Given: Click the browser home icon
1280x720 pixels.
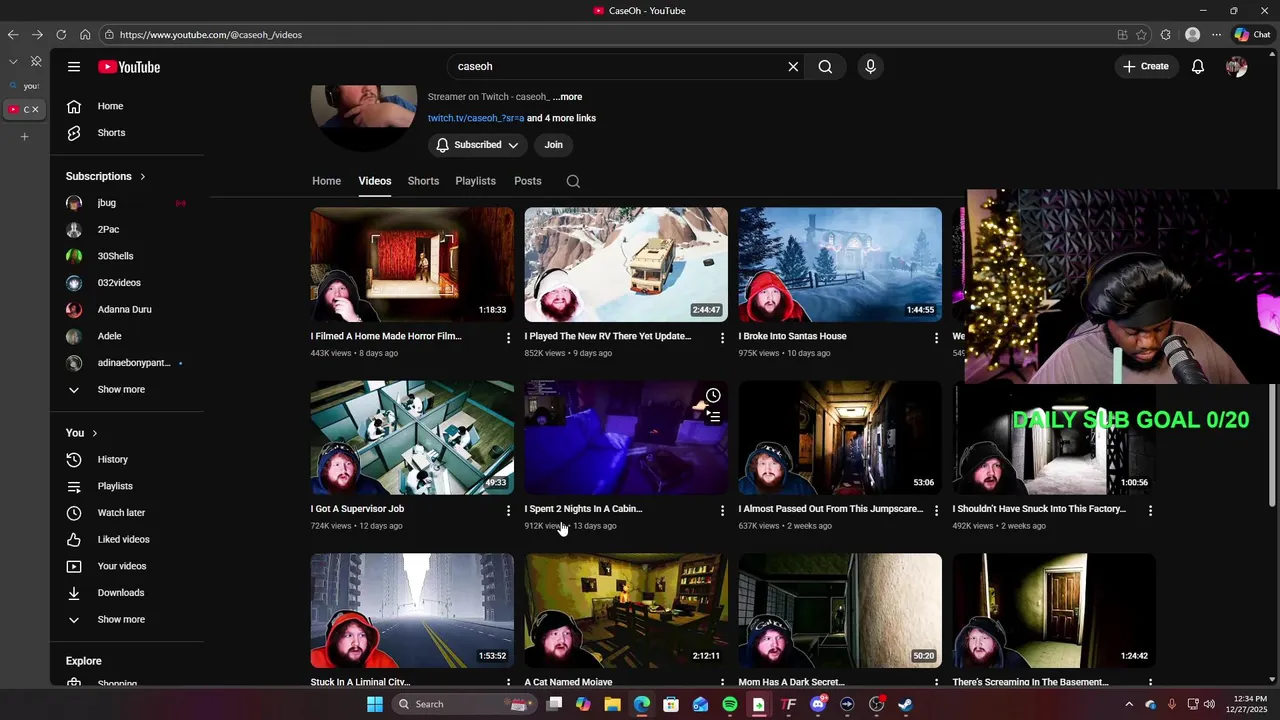Looking at the screenshot, I should tap(85, 35).
